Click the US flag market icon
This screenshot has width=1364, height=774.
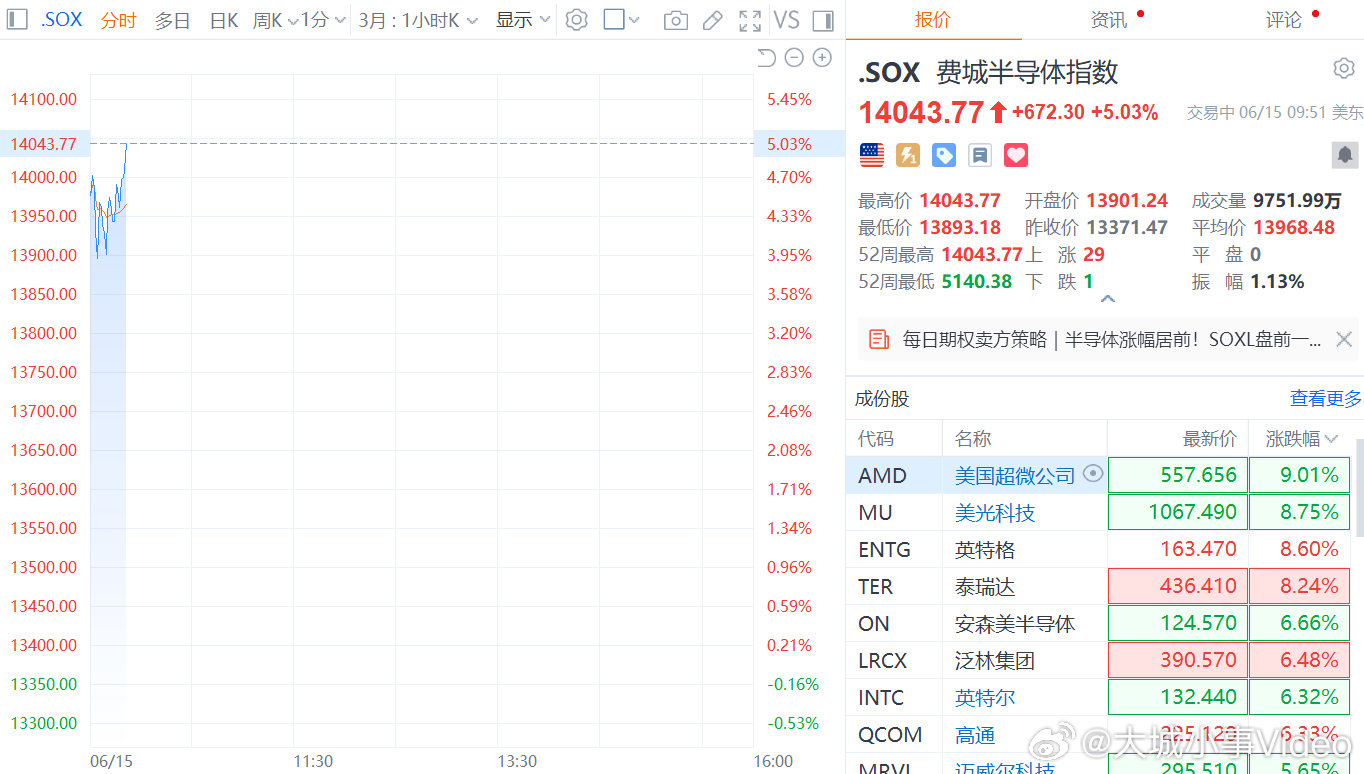872,155
